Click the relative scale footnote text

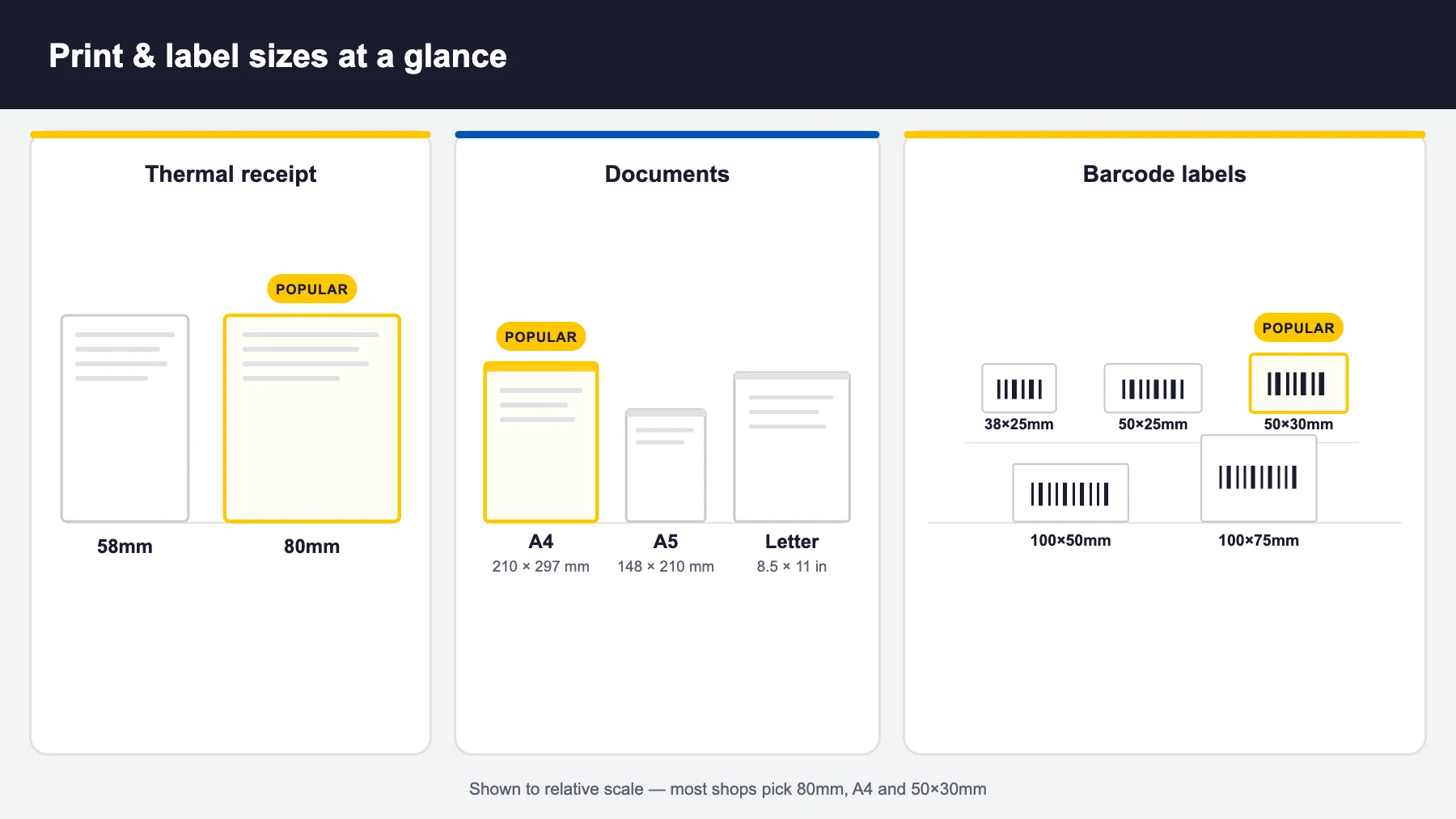coord(728,789)
